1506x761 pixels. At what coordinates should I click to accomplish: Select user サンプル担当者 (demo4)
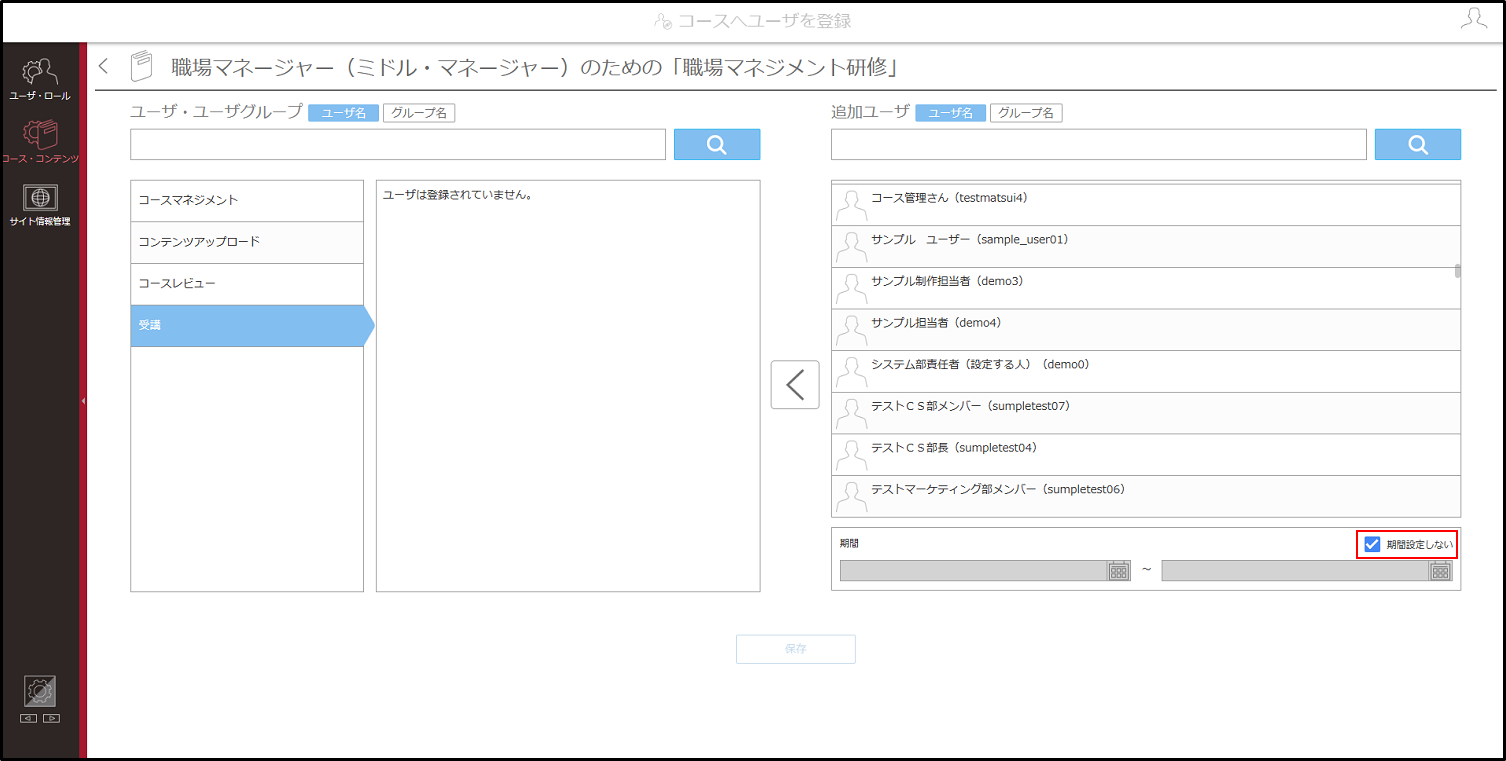[x=1146, y=330]
